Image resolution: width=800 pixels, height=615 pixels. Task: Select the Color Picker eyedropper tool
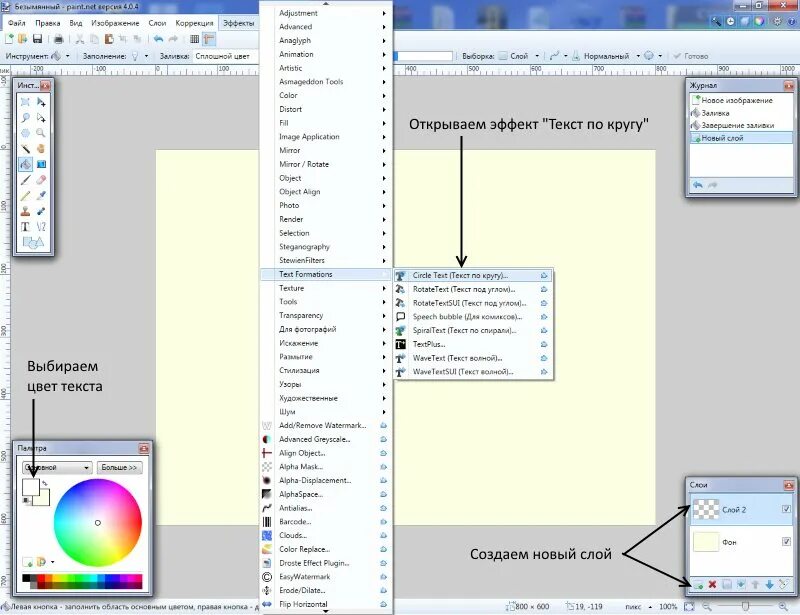tap(41, 195)
